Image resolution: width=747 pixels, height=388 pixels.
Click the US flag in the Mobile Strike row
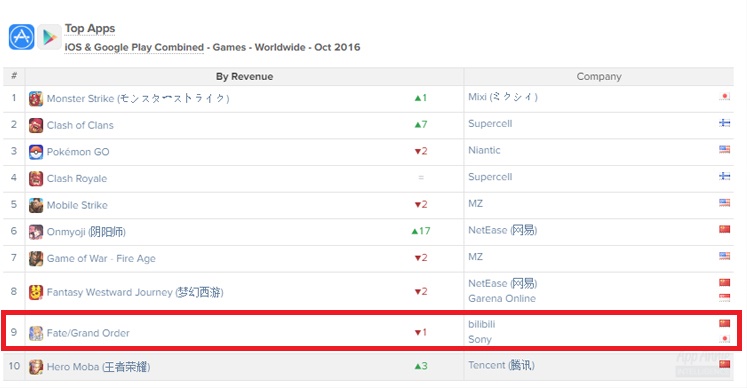tap(724, 203)
